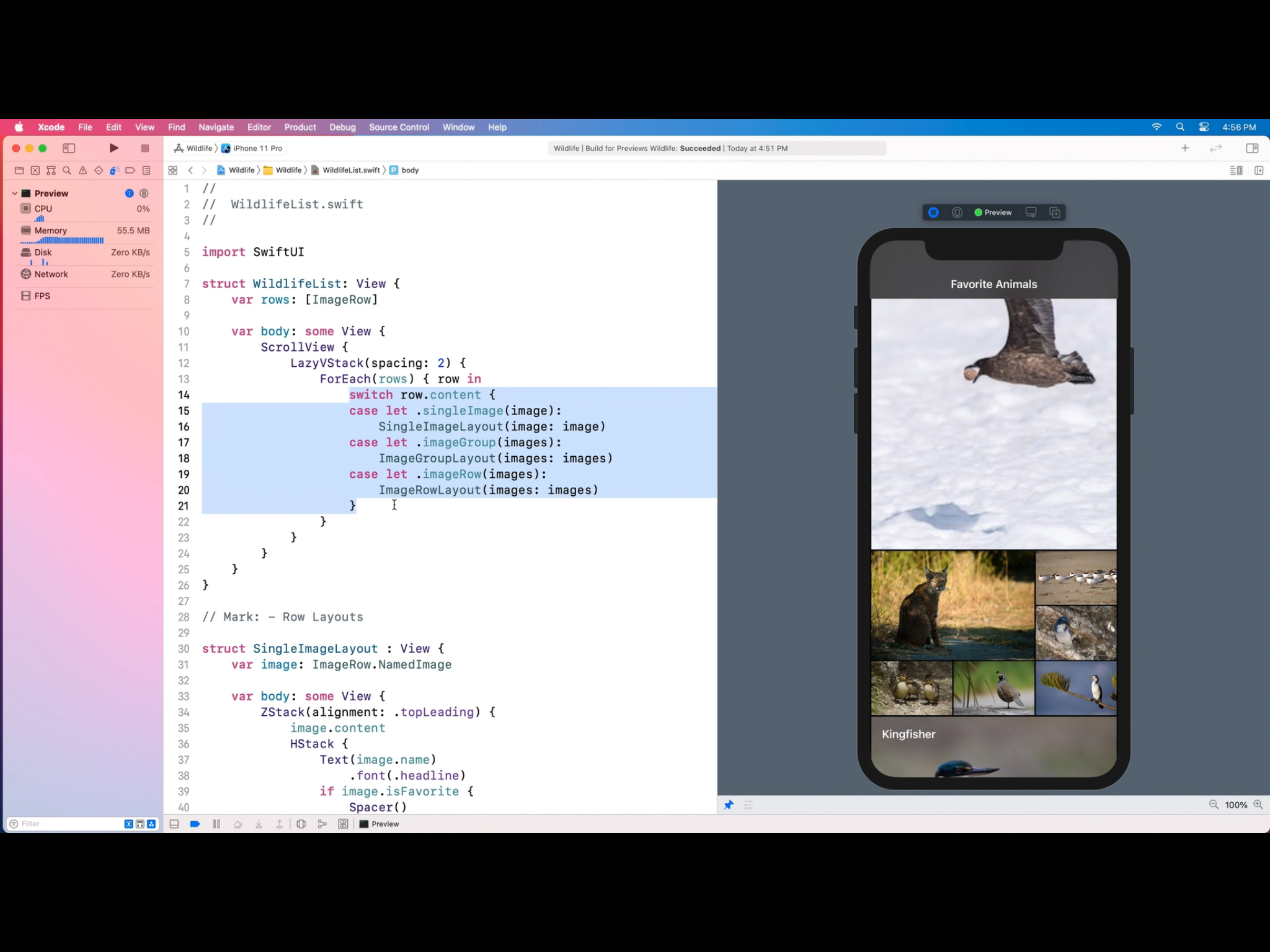Open the Project navigator folder icon
Viewport: 1270px width, 952px height.
(19, 170)
